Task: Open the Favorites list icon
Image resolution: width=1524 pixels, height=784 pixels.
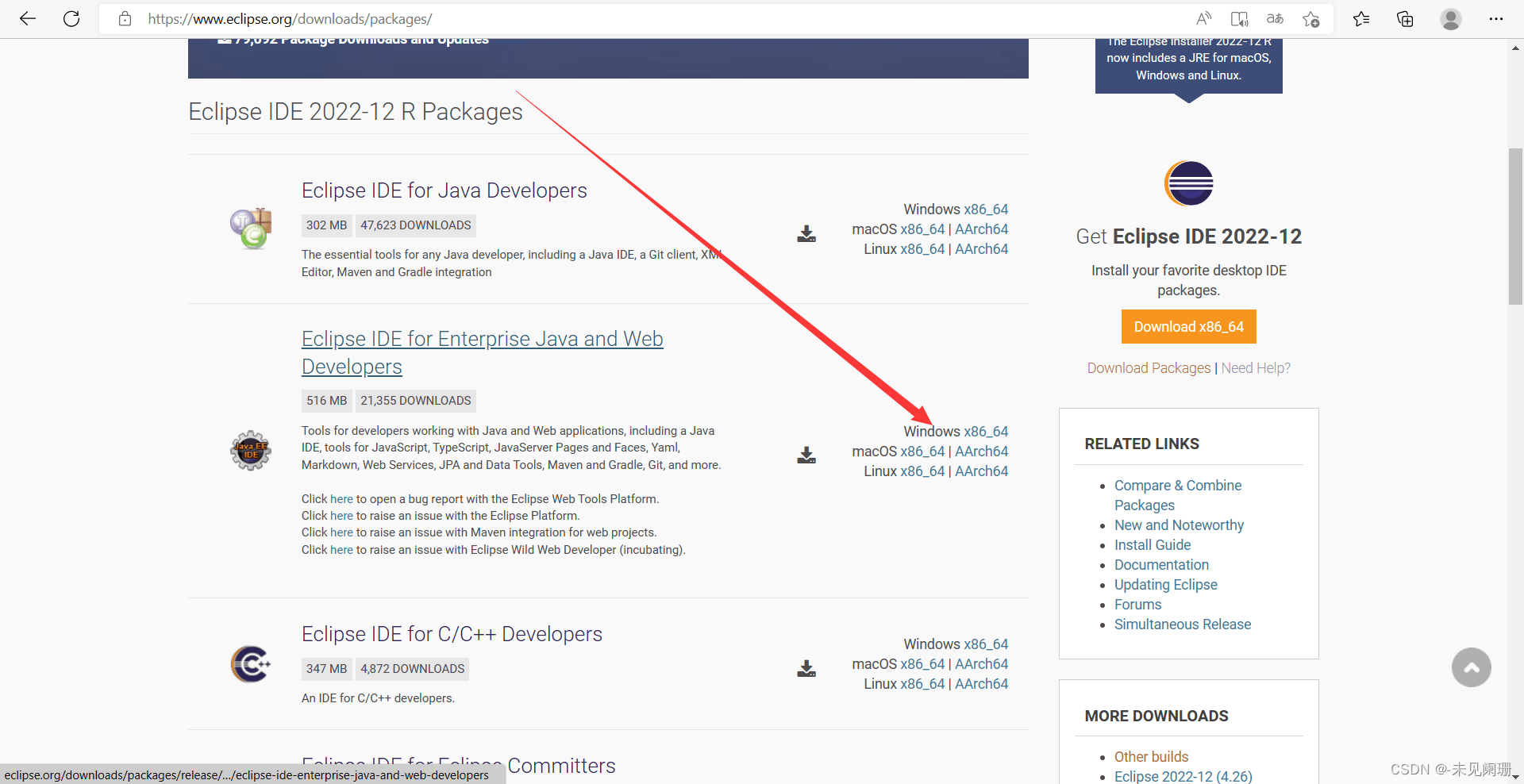Action: pos(1361,19)
